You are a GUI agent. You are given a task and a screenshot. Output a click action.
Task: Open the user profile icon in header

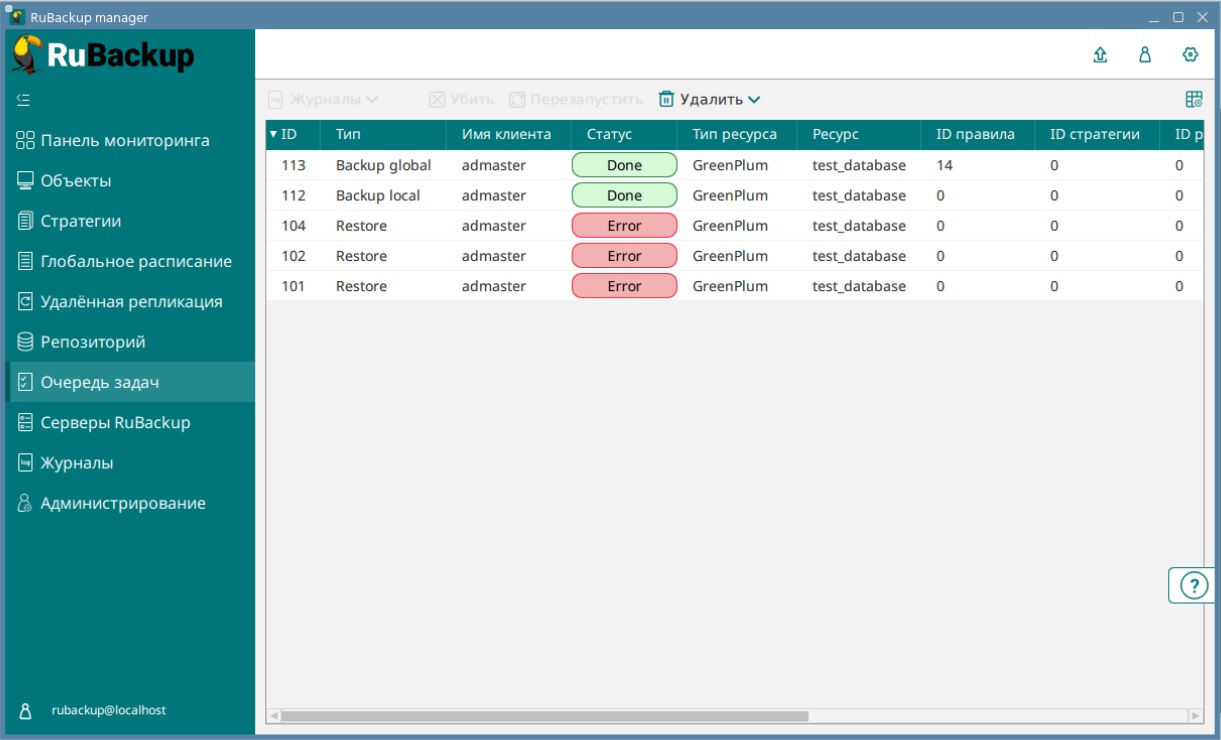pos(1145,55)
